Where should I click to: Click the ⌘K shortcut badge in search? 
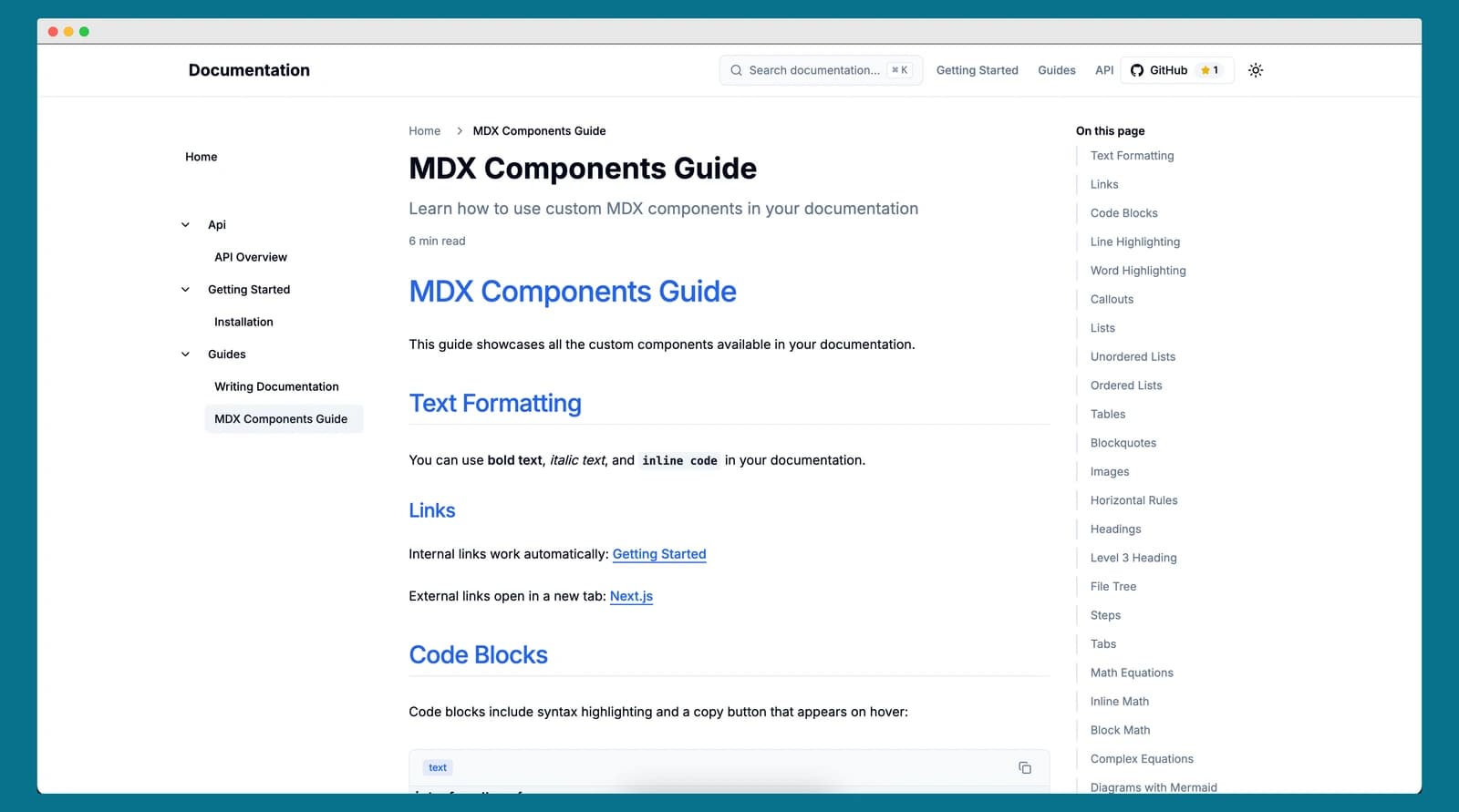tap(900, 70)
